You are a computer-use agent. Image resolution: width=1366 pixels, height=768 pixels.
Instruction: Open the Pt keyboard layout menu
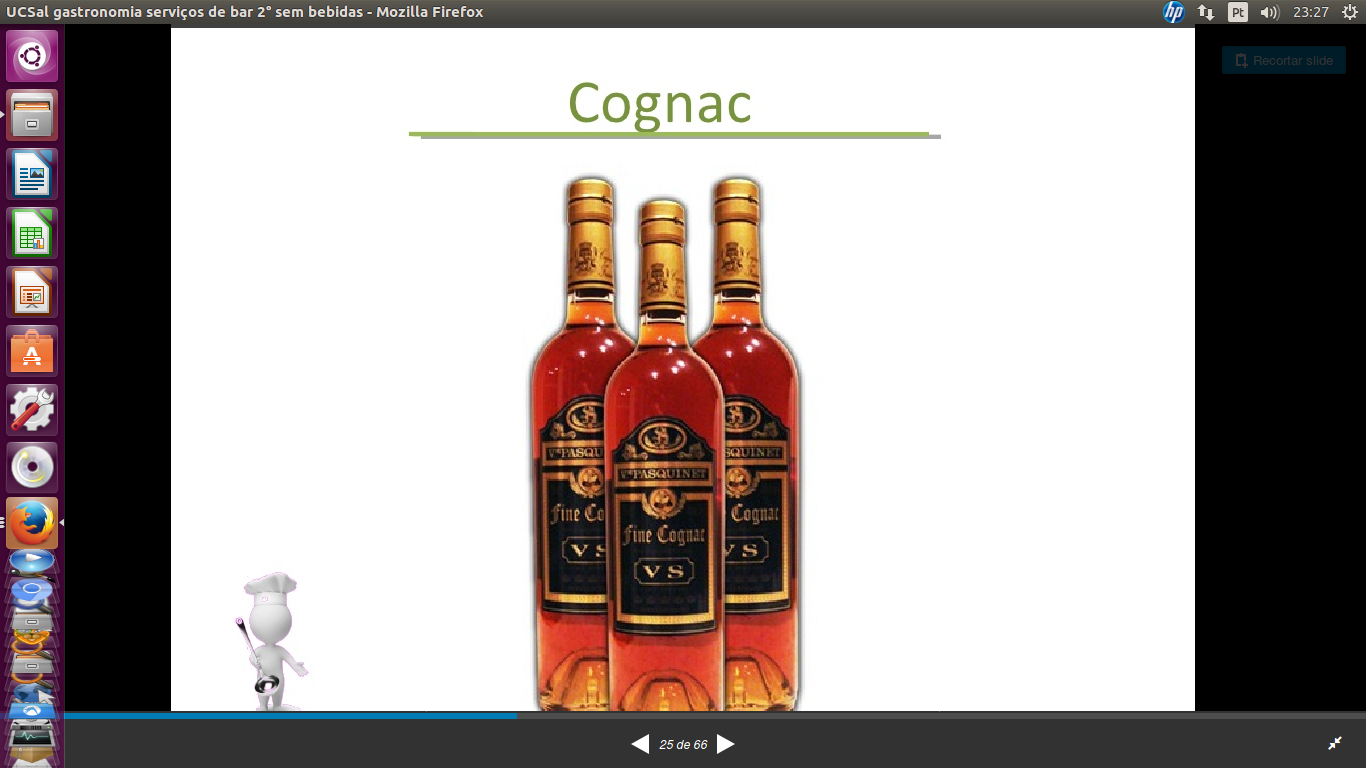[1238, 12]
